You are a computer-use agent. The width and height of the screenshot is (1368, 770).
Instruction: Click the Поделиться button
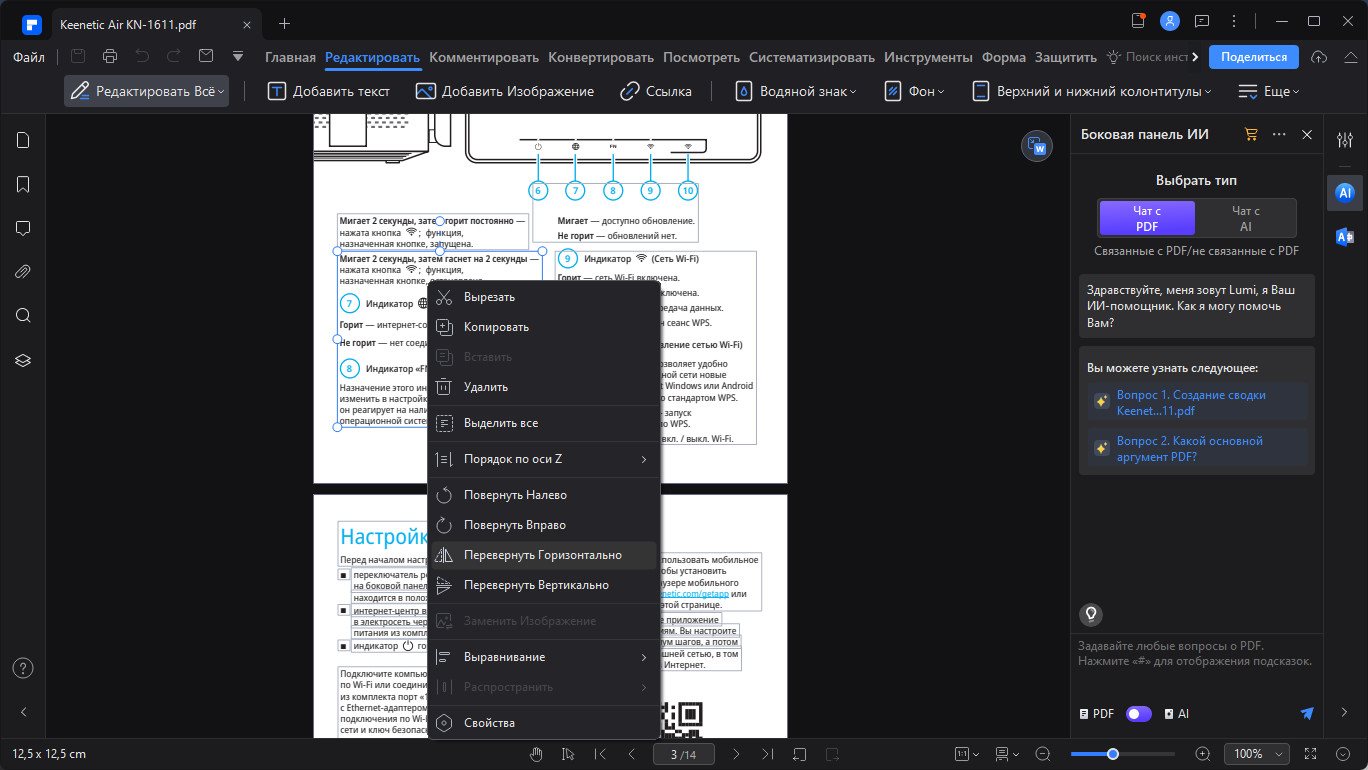coord(1253,57)
